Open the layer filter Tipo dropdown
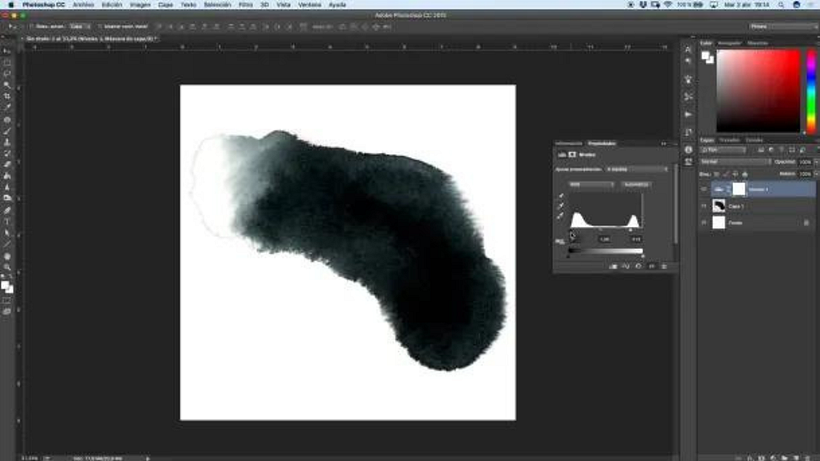Image resolution: width=820 pixels, height=461 pixels. (x=723, y=150)
